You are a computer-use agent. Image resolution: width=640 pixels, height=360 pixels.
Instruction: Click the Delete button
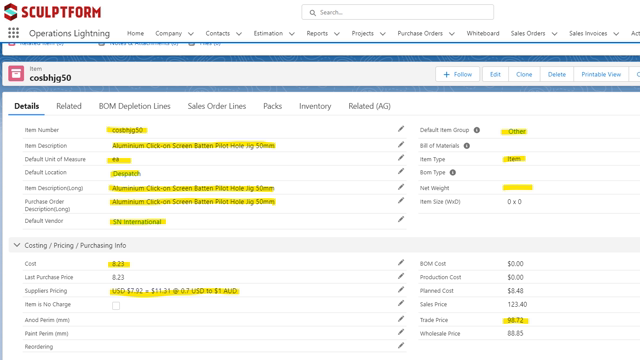[557, 74]
